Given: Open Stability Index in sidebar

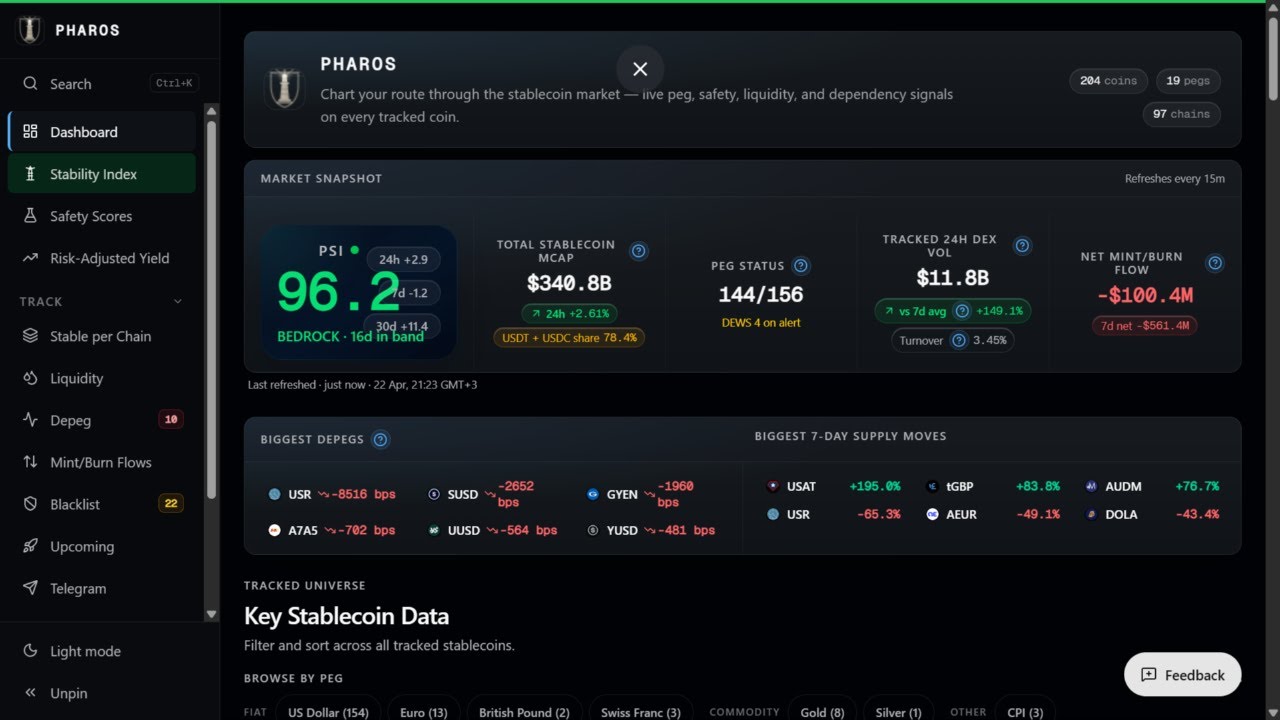Looking at the screenshot, I should tap(101, 174).
